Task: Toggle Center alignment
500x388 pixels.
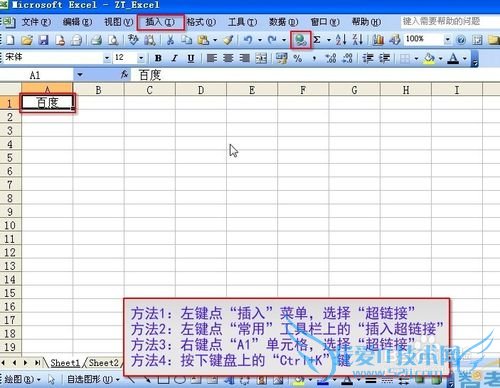Action: tap(228, 58)
